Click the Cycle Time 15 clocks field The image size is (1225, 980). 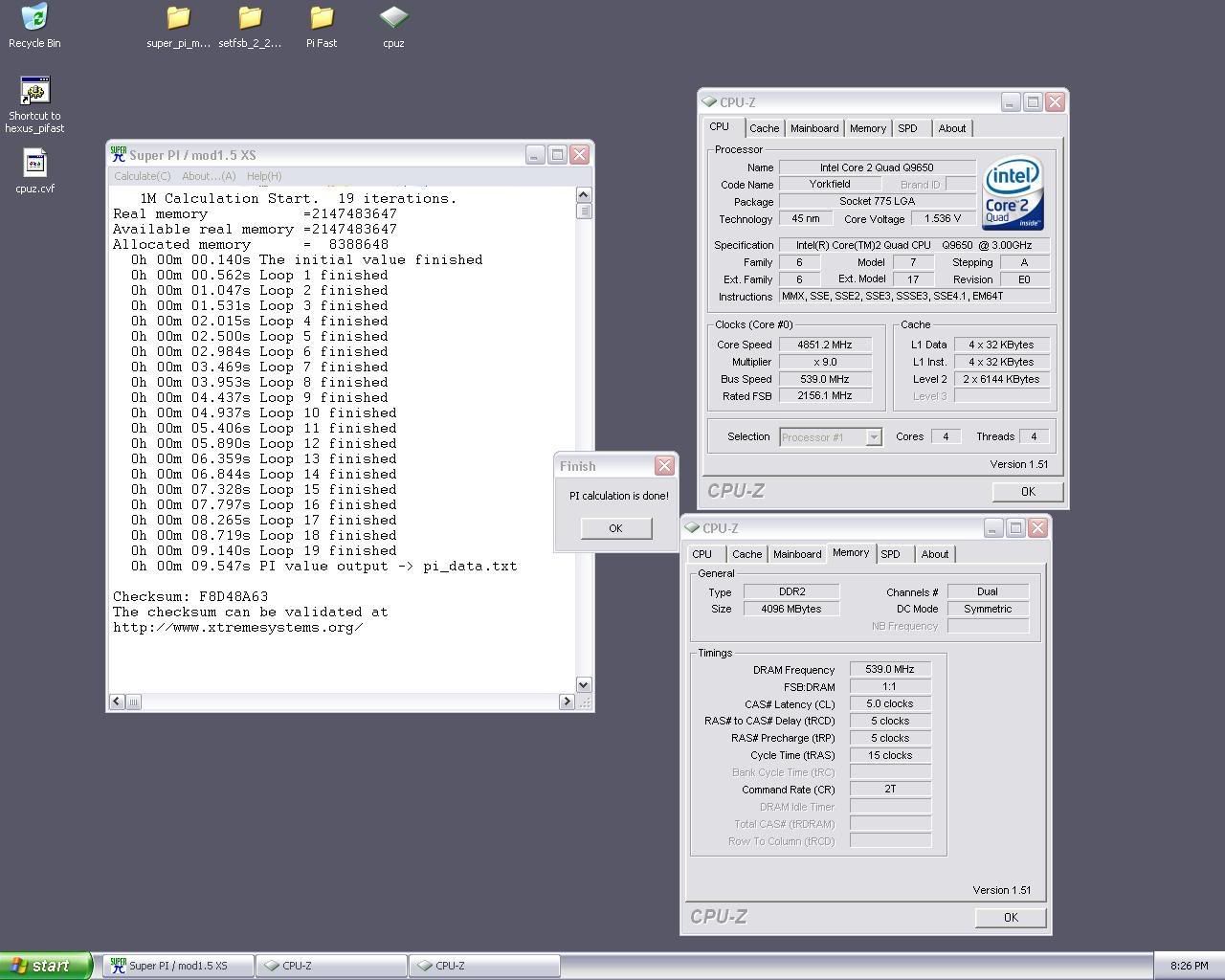(x=890, y=755)
